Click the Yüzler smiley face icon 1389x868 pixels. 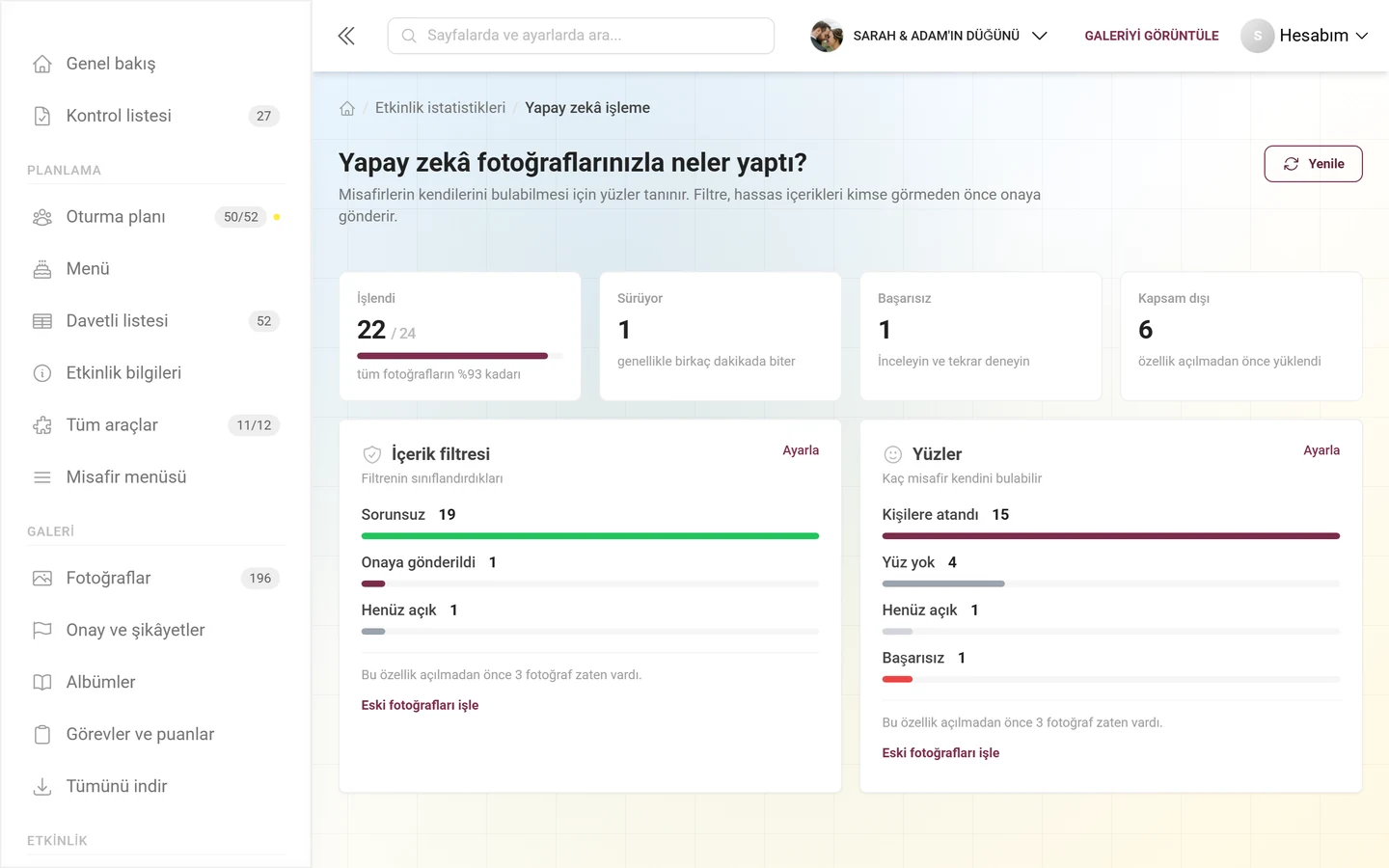coord(893,454)
